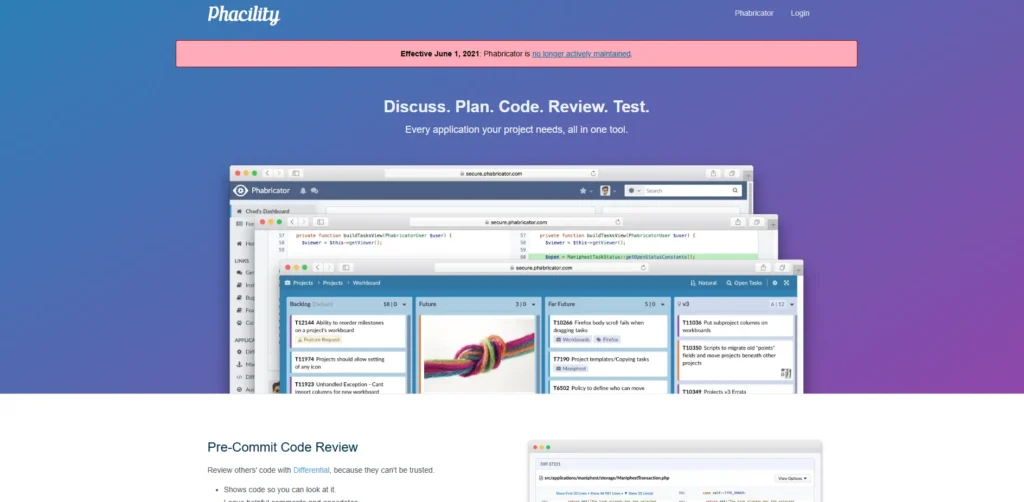Click the favorites star icon in Phabricator header
Viewport: 1024px width, 502px height.
tap(583, 191)
